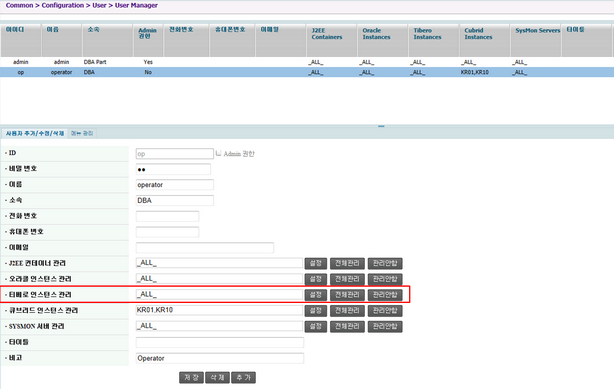Enable the Admin 권한 checkbox

(x=219, y=153)
